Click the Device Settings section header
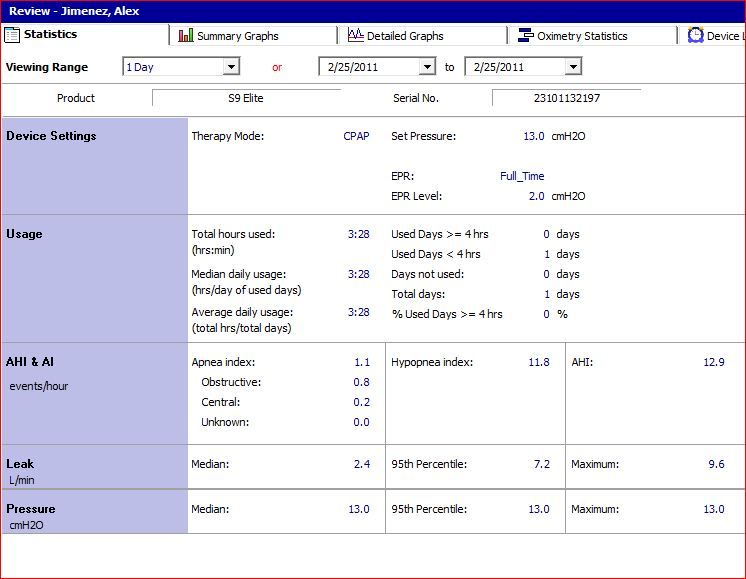The image size is (746, 579). pyautogui.click(x=51, y=136)
